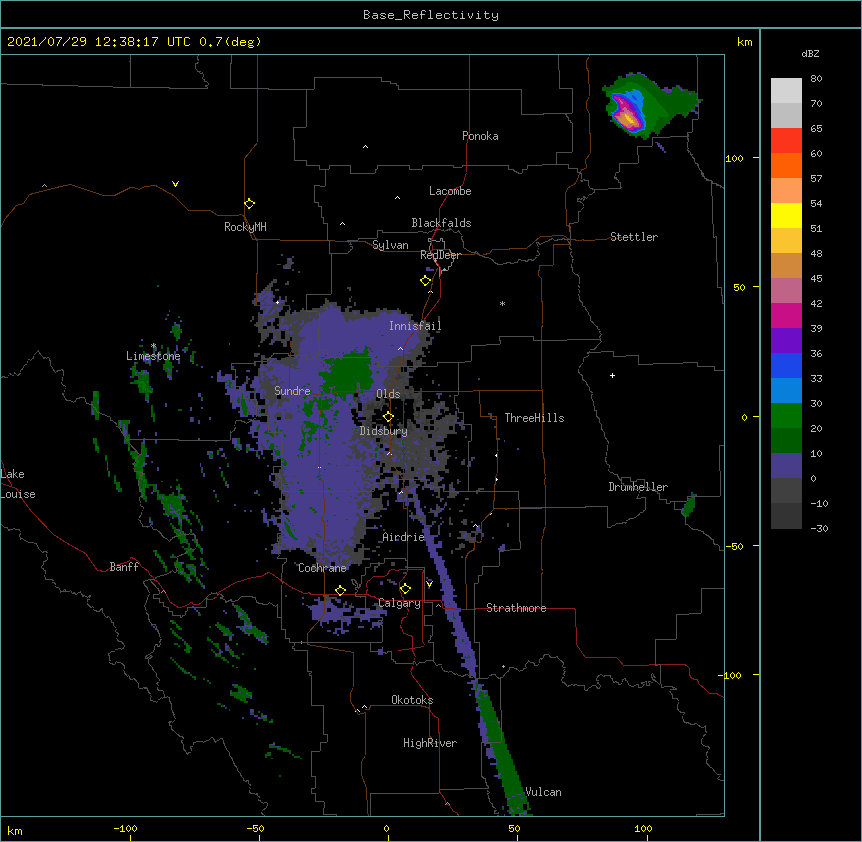Click the Calgary city label

(x=400, y=603)
